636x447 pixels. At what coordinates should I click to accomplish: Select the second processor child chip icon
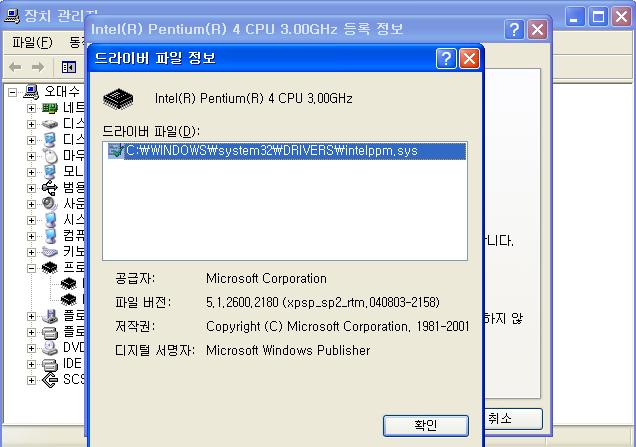click(69, 300)
